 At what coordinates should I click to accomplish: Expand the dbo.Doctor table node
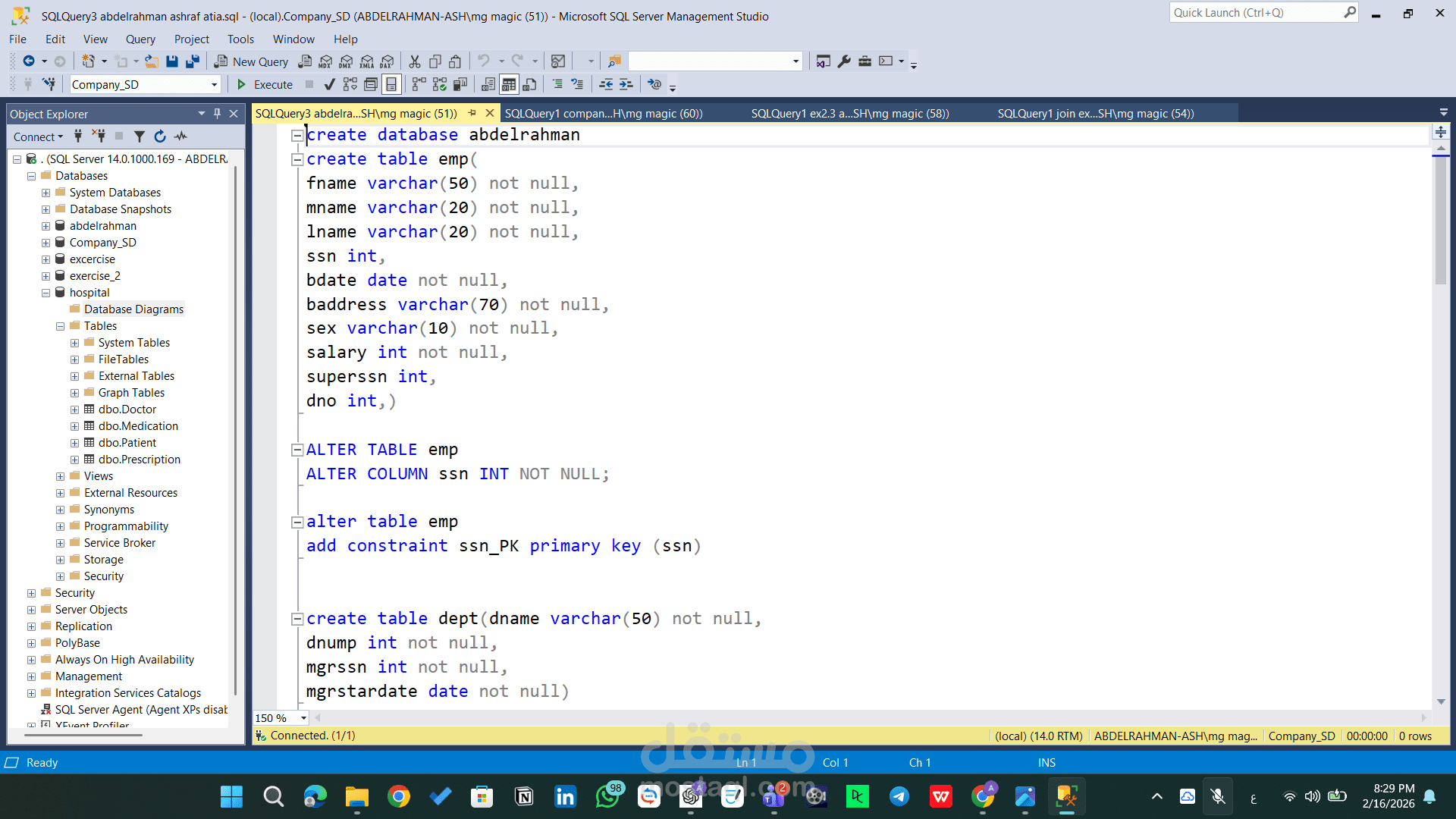coord(74,409)
